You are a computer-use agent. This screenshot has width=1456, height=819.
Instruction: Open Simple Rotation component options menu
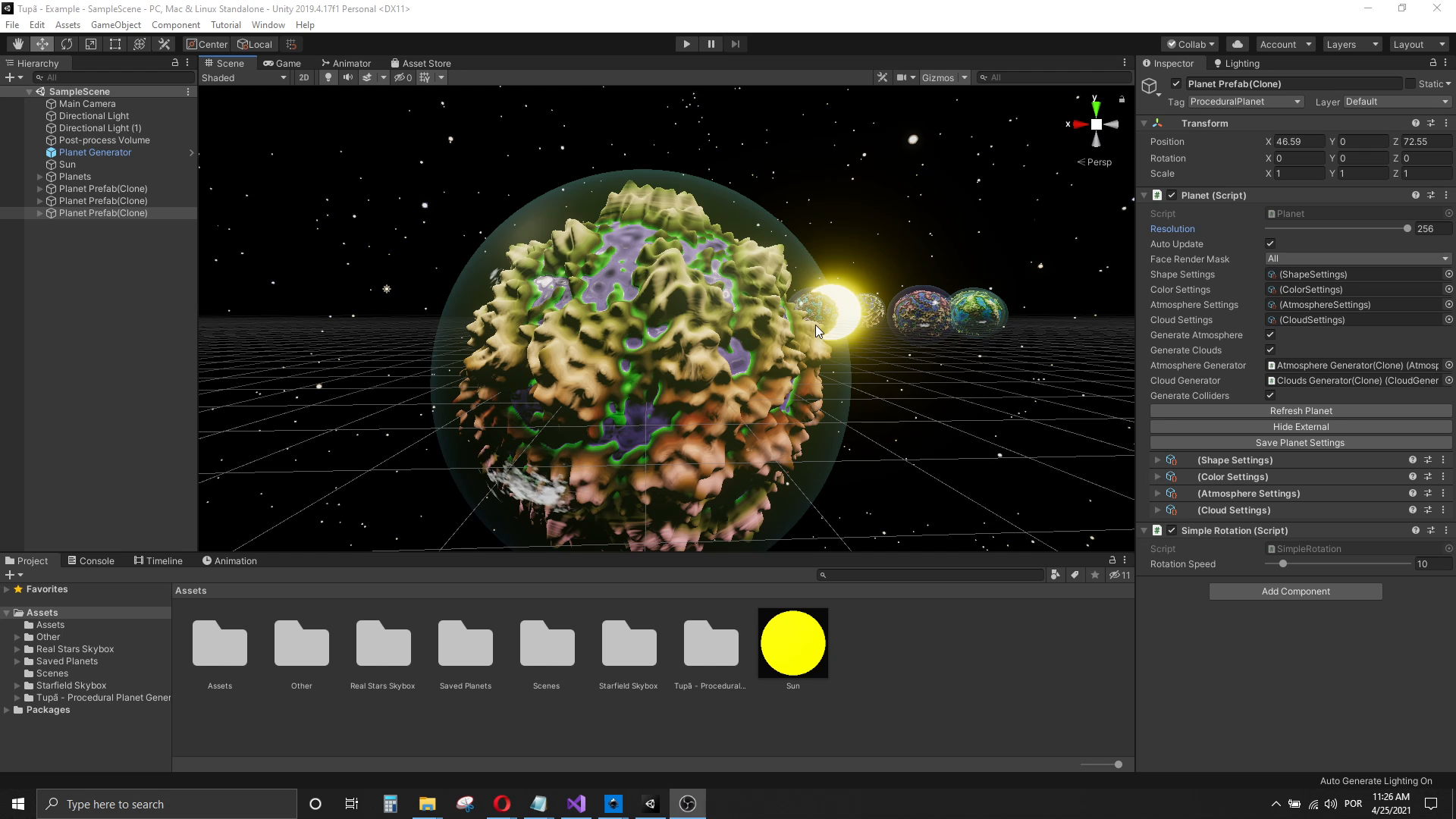click(1445, 530)
